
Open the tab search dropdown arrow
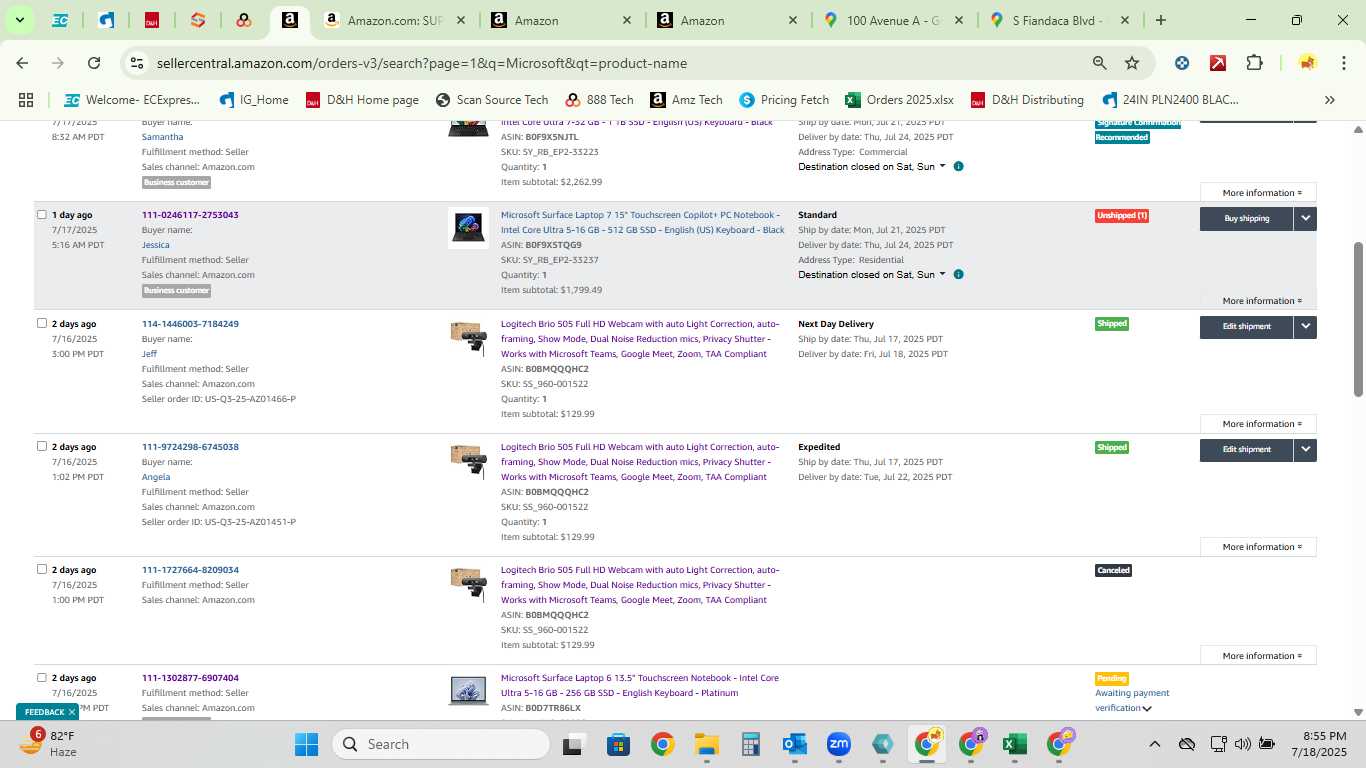point(20,20)
